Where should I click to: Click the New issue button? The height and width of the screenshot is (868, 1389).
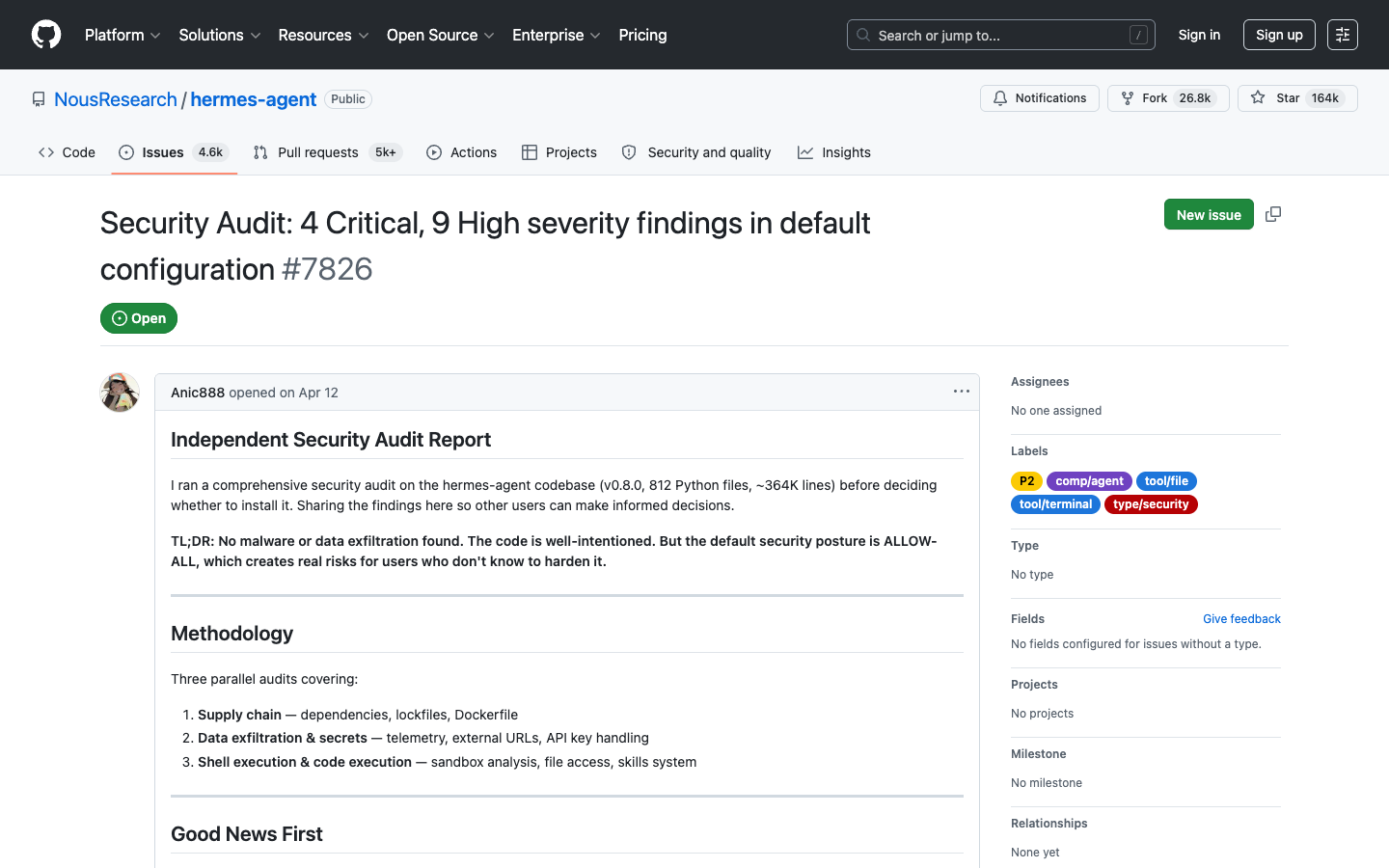(1209, 214)
